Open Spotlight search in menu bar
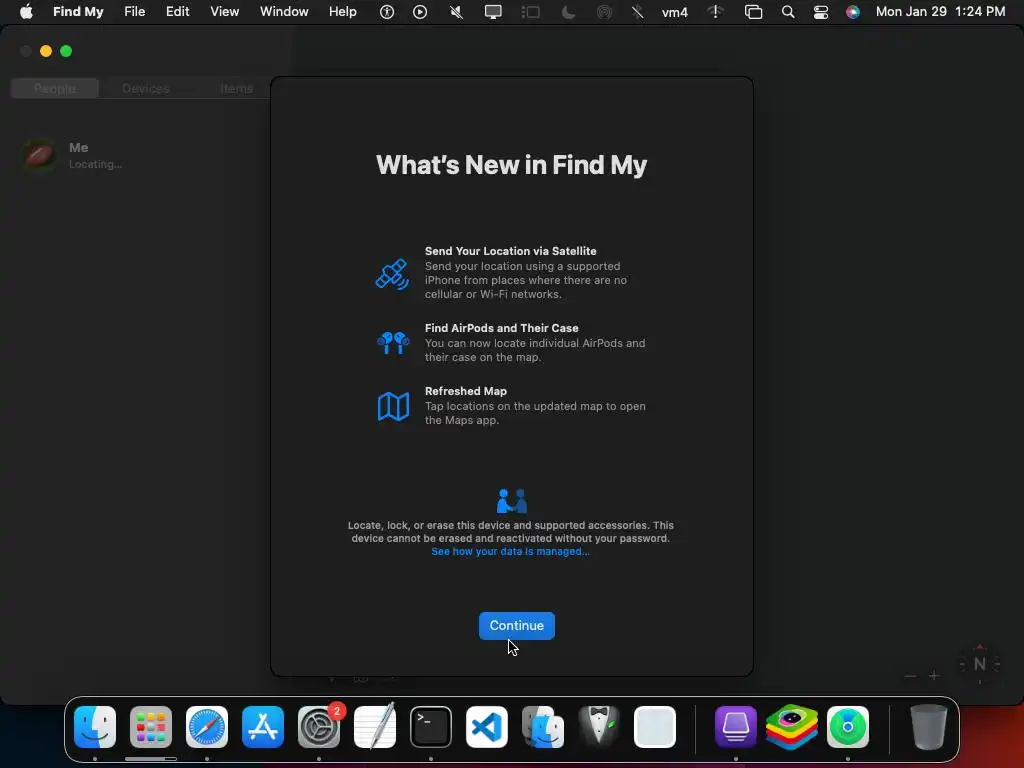This screenshot has height=768, width=1024. 788,12
